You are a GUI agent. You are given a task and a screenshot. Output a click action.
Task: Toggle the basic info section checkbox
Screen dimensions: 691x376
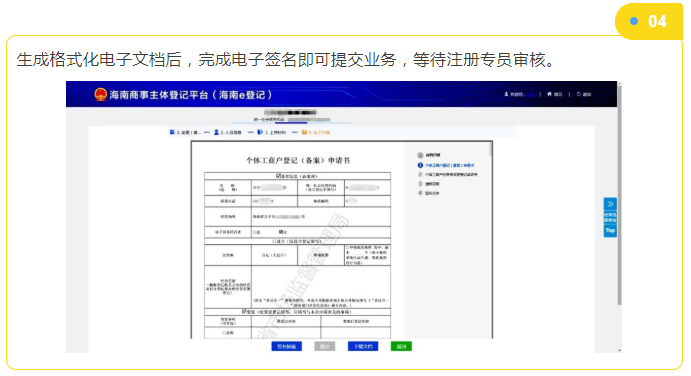[x=278, y=176]
